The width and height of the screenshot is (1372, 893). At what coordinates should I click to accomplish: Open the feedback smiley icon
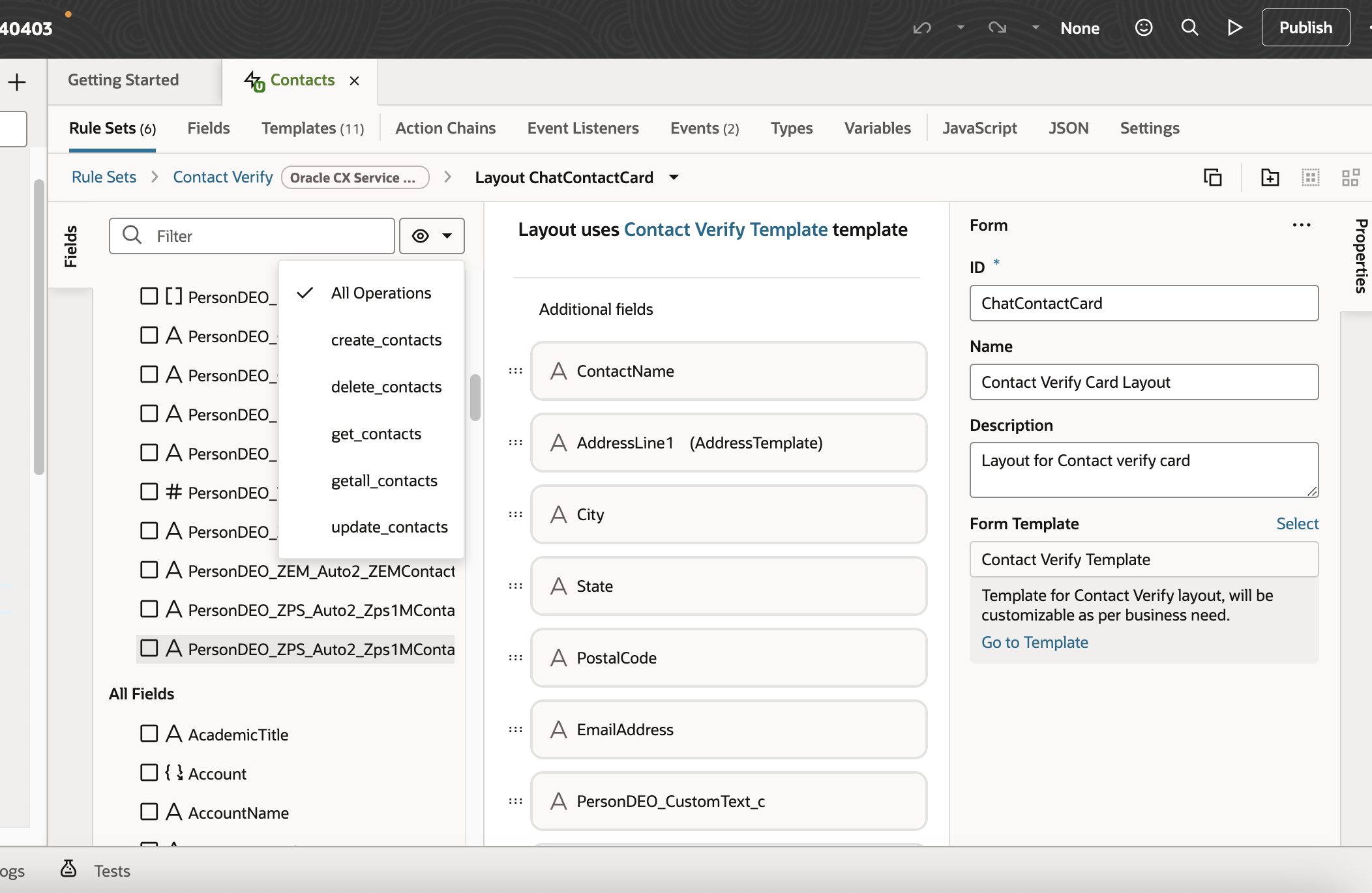click(1144, 27)
